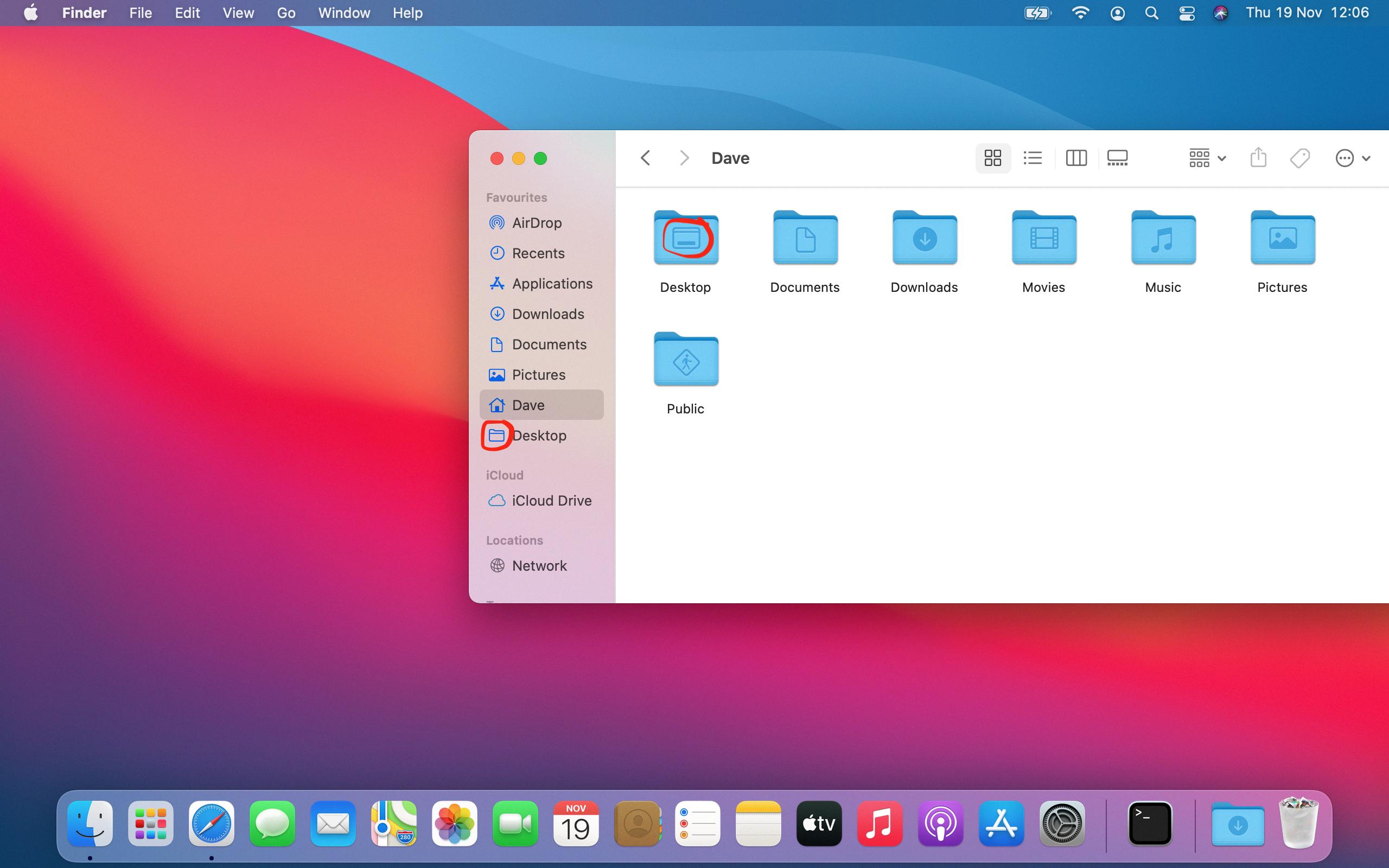Select Recents in the sidebar

(542, 253)
